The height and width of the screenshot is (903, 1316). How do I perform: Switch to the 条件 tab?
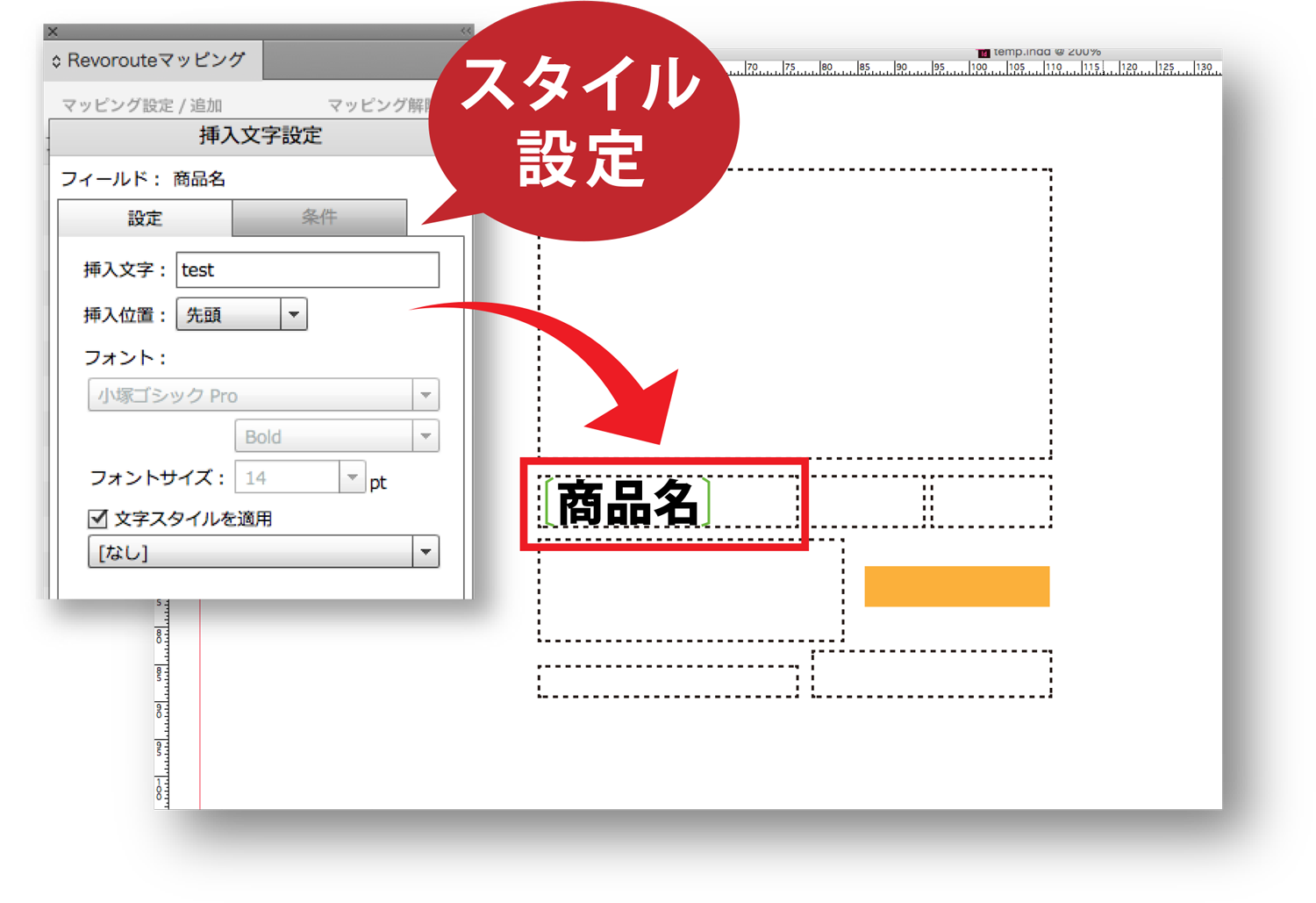click(319, 218)
